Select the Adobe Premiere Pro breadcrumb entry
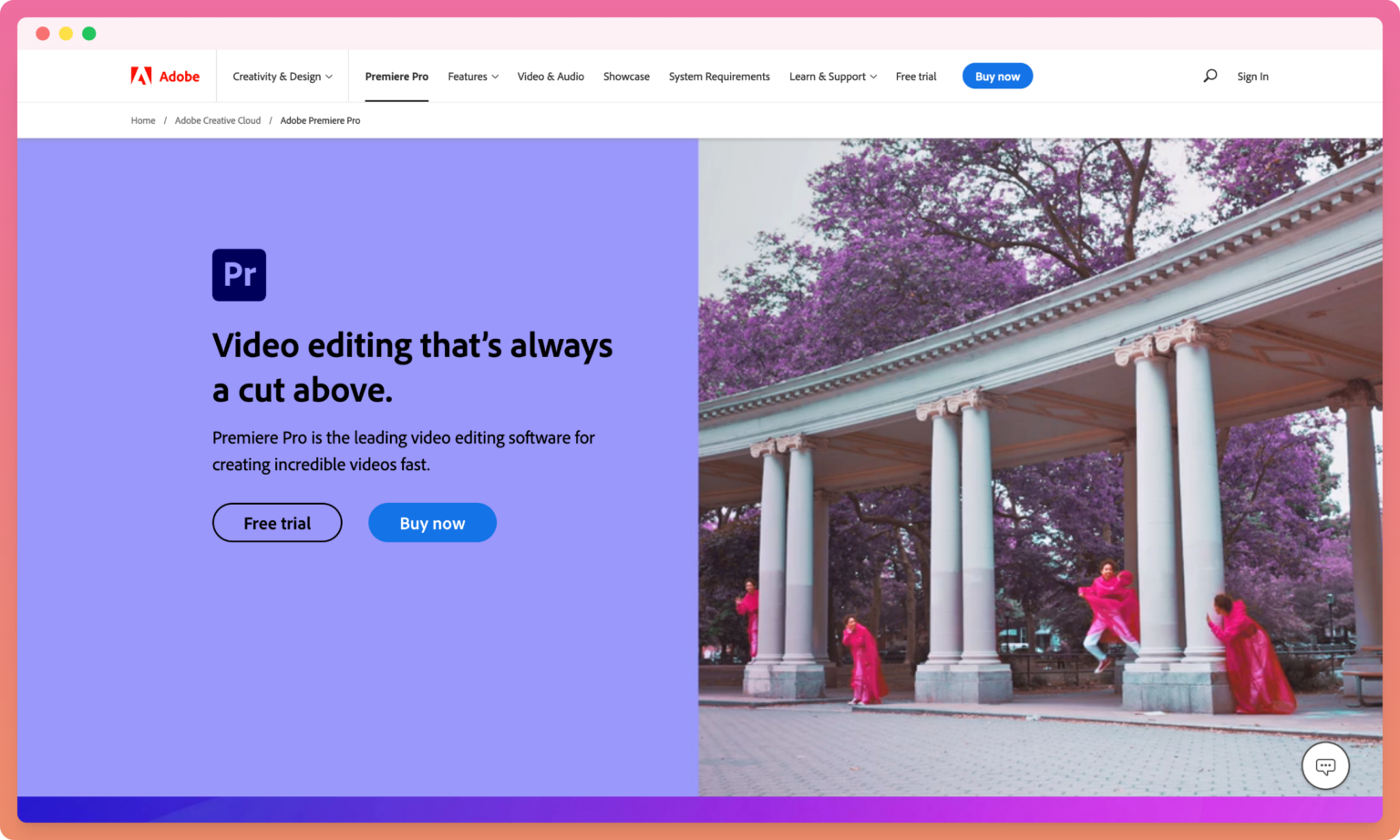Image resolution: width=1400 pixels, height=840 pixels. [320, 119]
